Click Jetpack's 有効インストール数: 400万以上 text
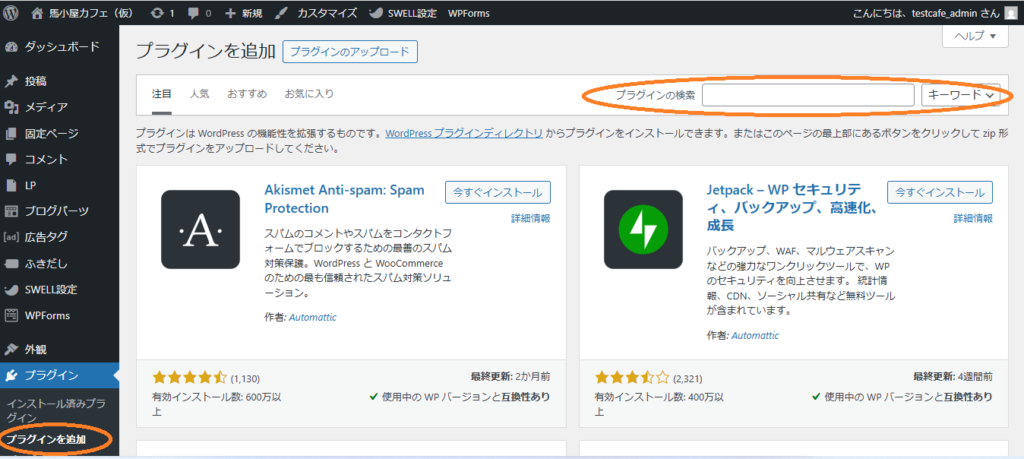 pos(659,404)
